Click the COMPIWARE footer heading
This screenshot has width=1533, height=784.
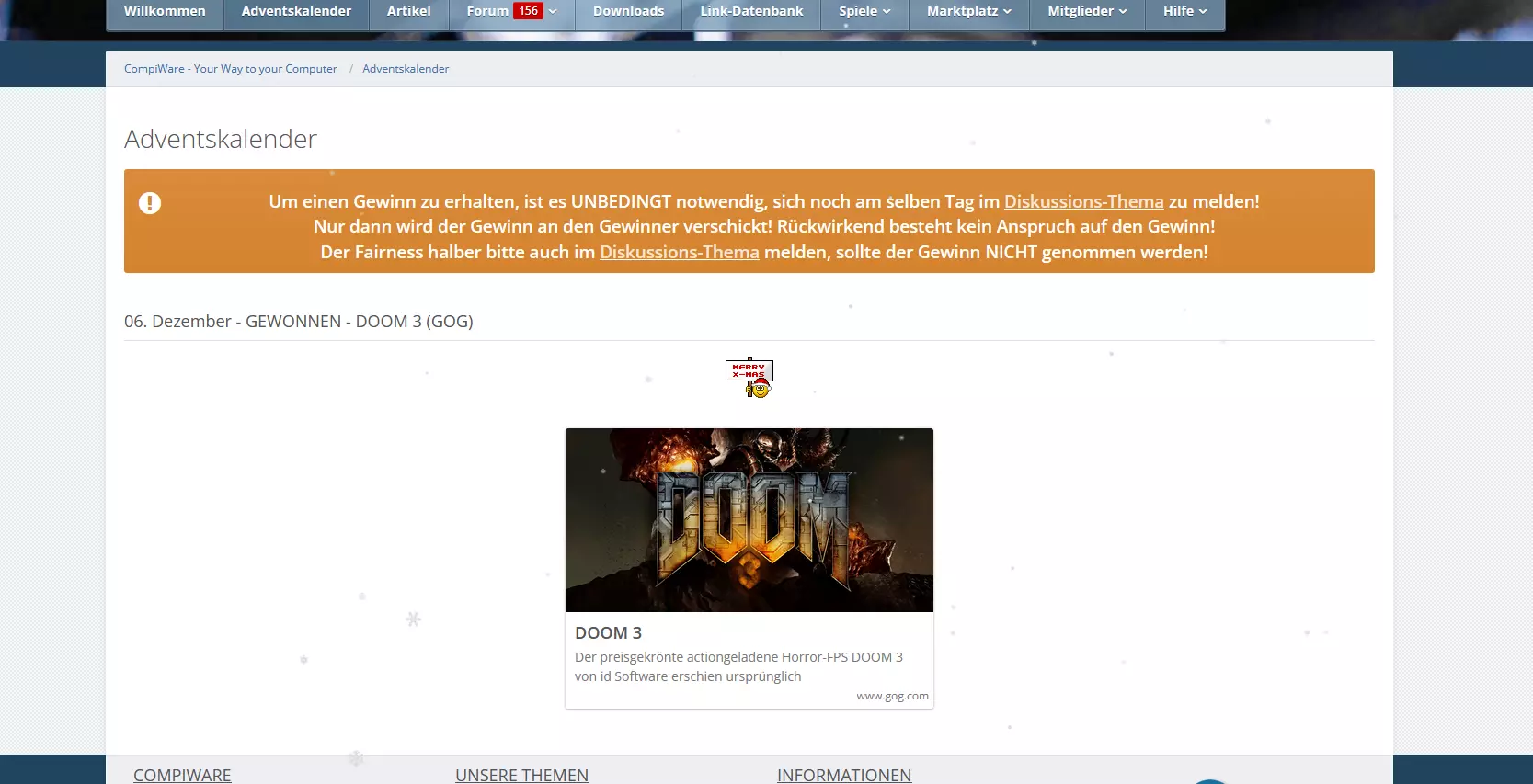coord(182,775)
